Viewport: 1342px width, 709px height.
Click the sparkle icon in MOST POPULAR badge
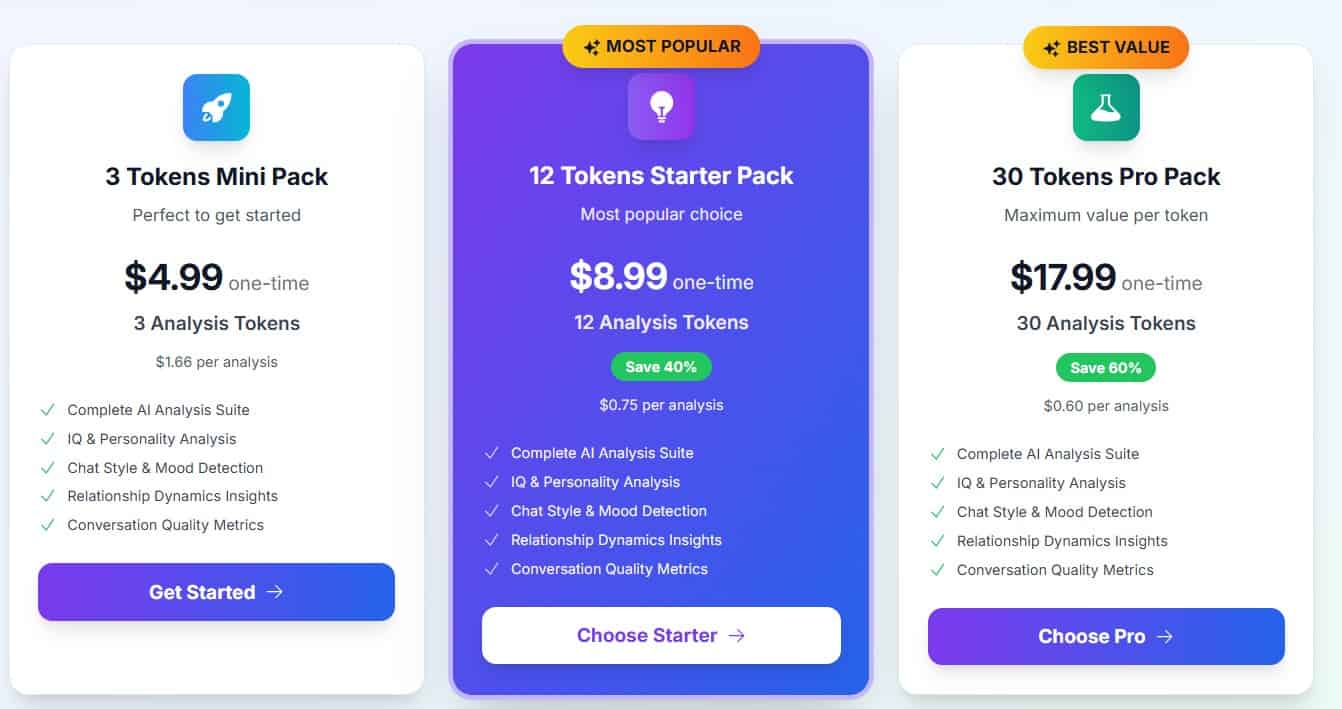[591, 46]
